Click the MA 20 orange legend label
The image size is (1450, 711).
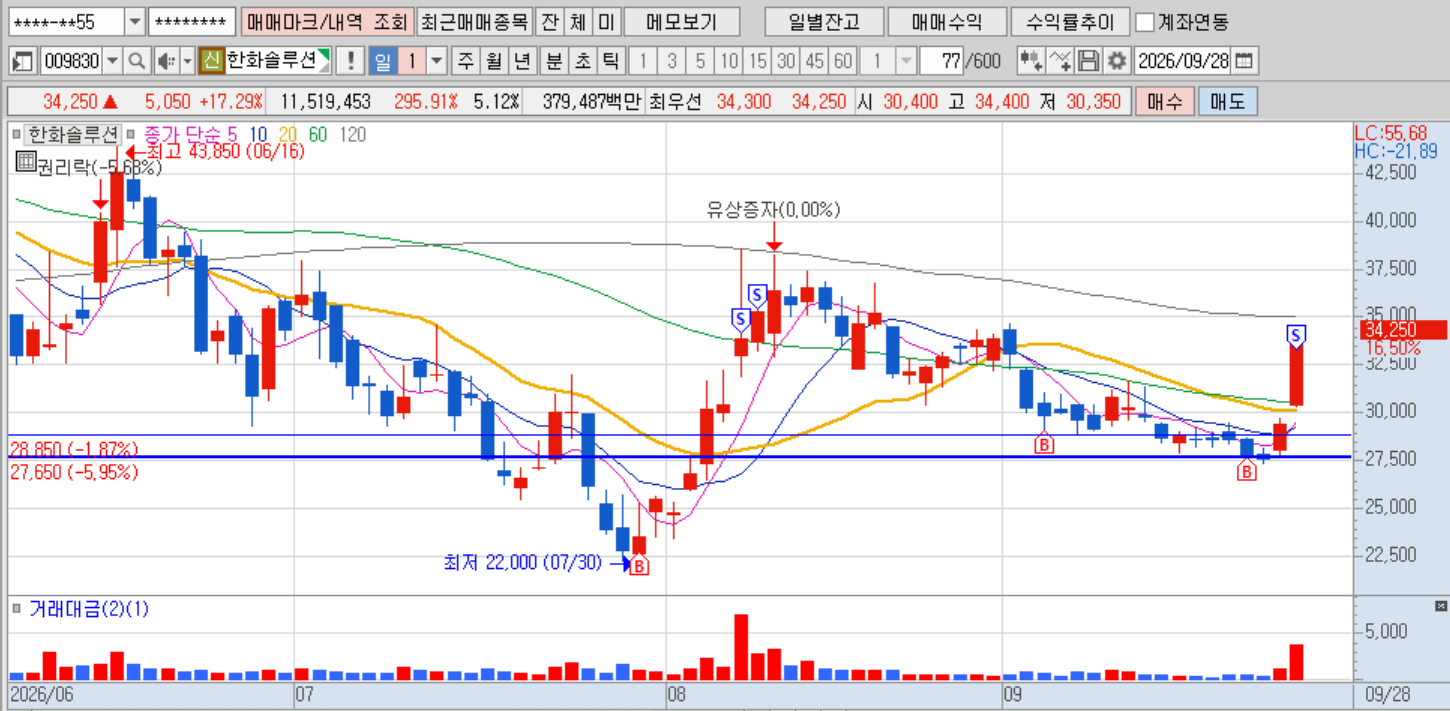point(287,134)
